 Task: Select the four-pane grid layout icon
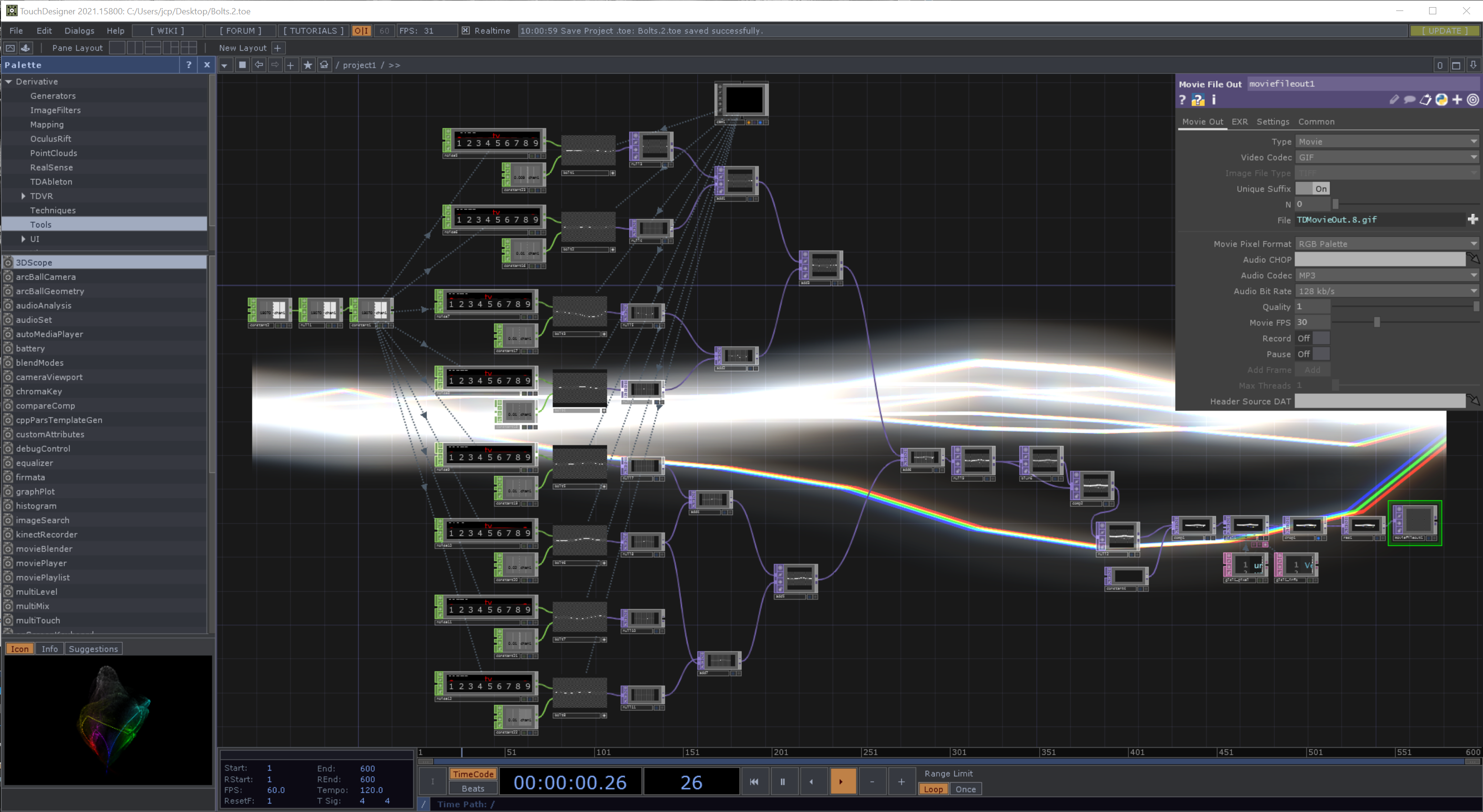point(188,48)
